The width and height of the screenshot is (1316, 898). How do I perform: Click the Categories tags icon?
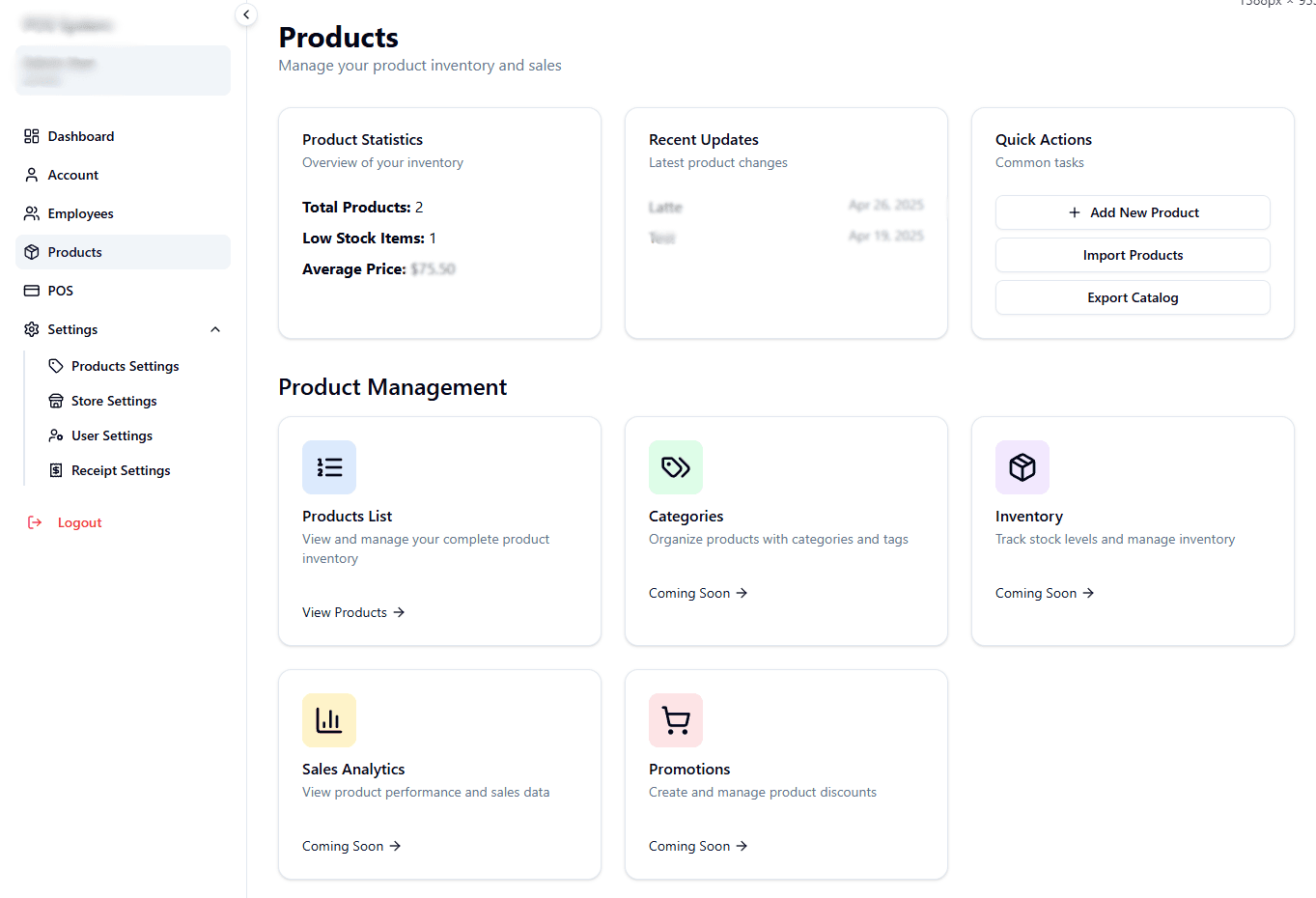676,467
